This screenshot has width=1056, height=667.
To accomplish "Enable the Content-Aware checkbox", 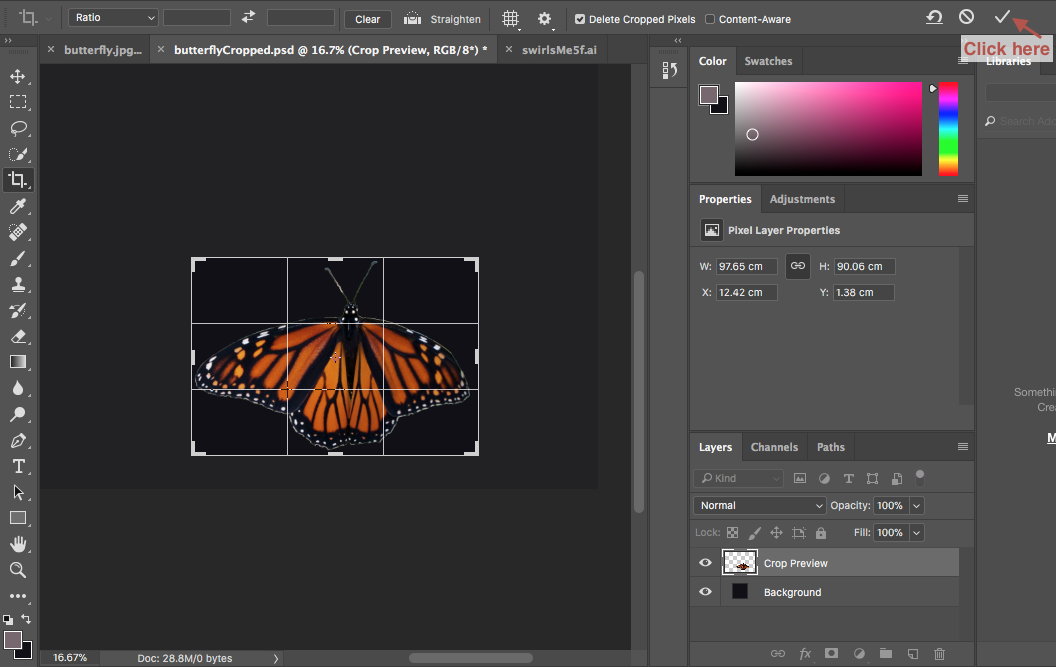I will 710,19.
